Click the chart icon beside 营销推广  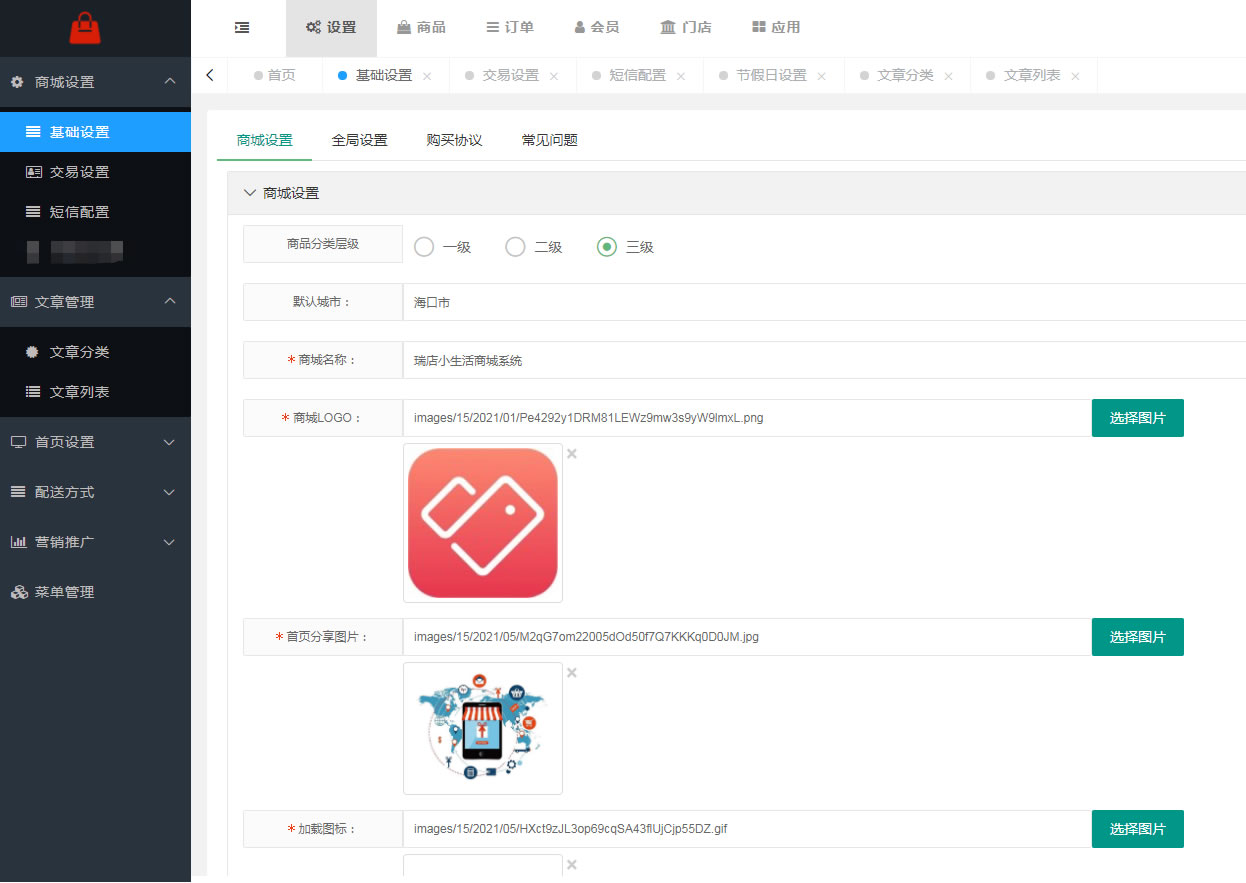[18, 542]
